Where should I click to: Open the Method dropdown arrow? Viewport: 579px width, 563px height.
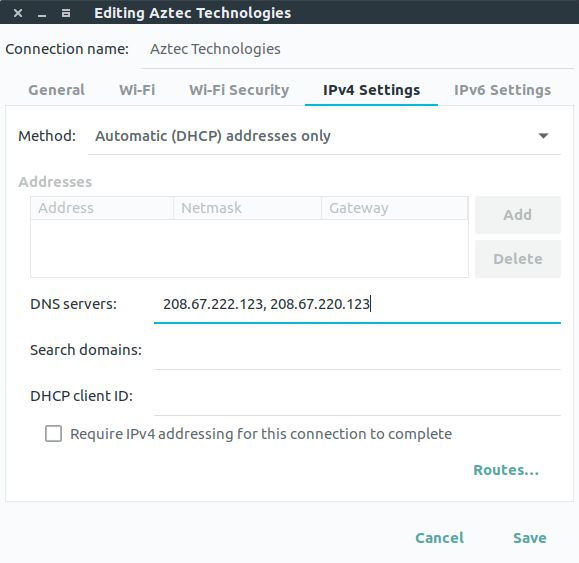click(543, 136)
